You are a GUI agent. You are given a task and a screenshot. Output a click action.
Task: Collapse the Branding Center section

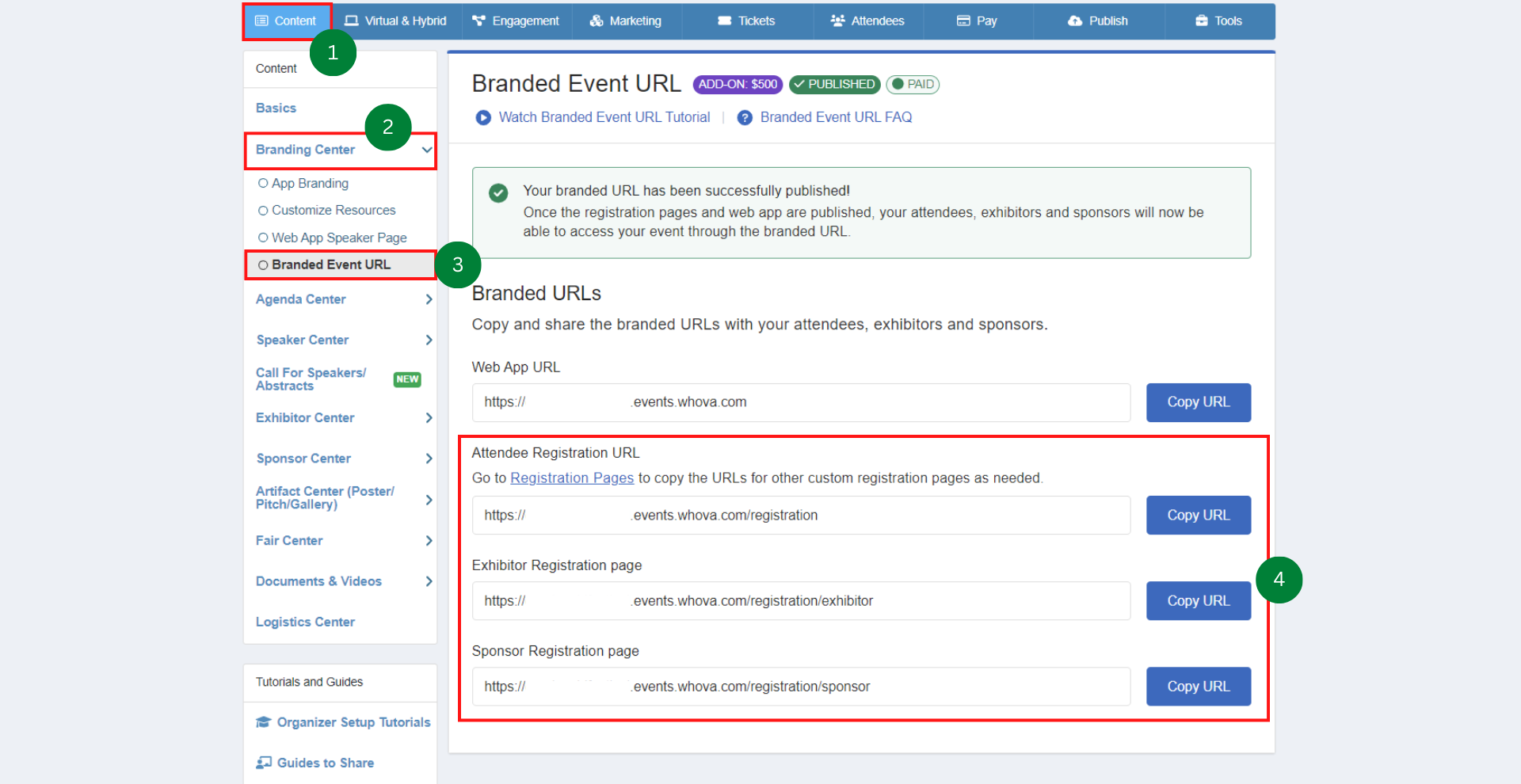point(427,149)
